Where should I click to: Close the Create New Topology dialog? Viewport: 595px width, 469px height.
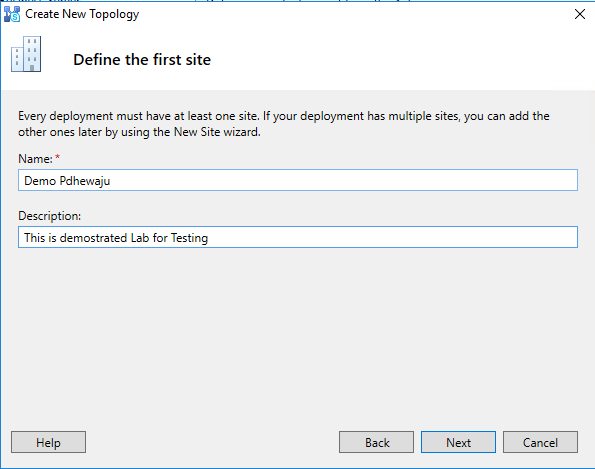click(x=579, y=14)
